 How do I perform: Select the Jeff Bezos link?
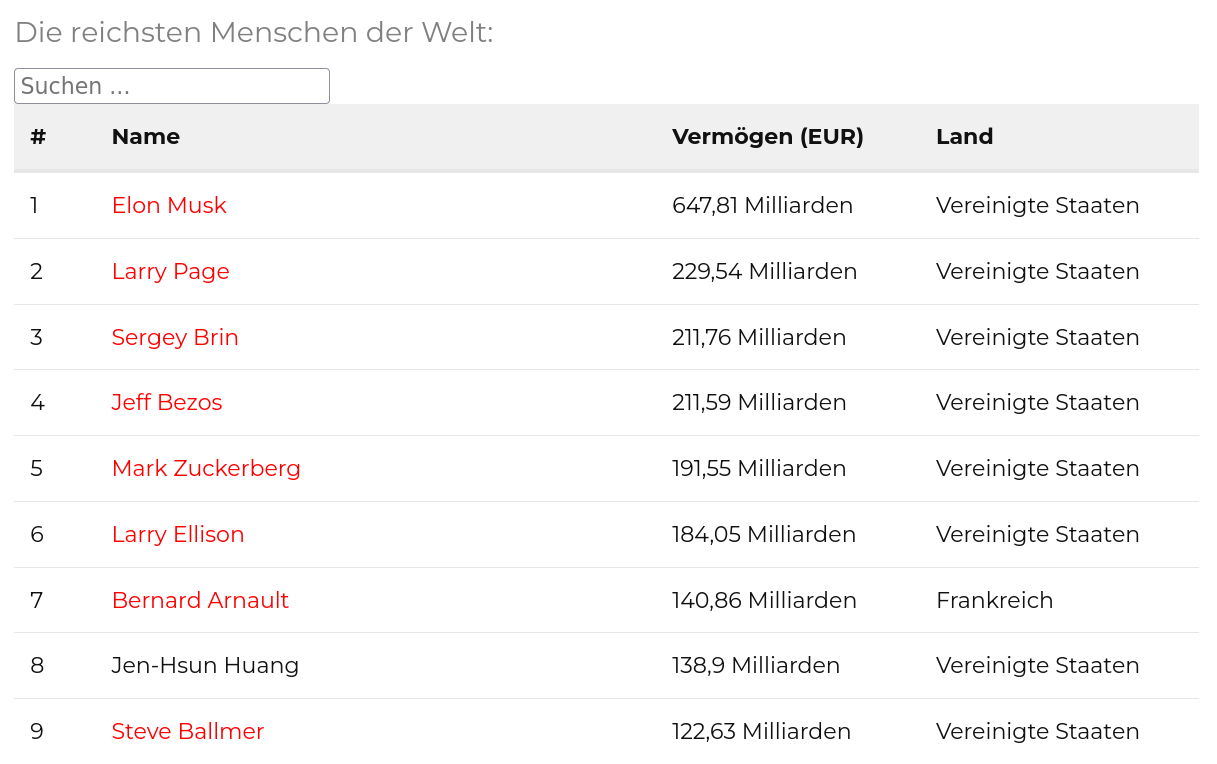(167, 402)
